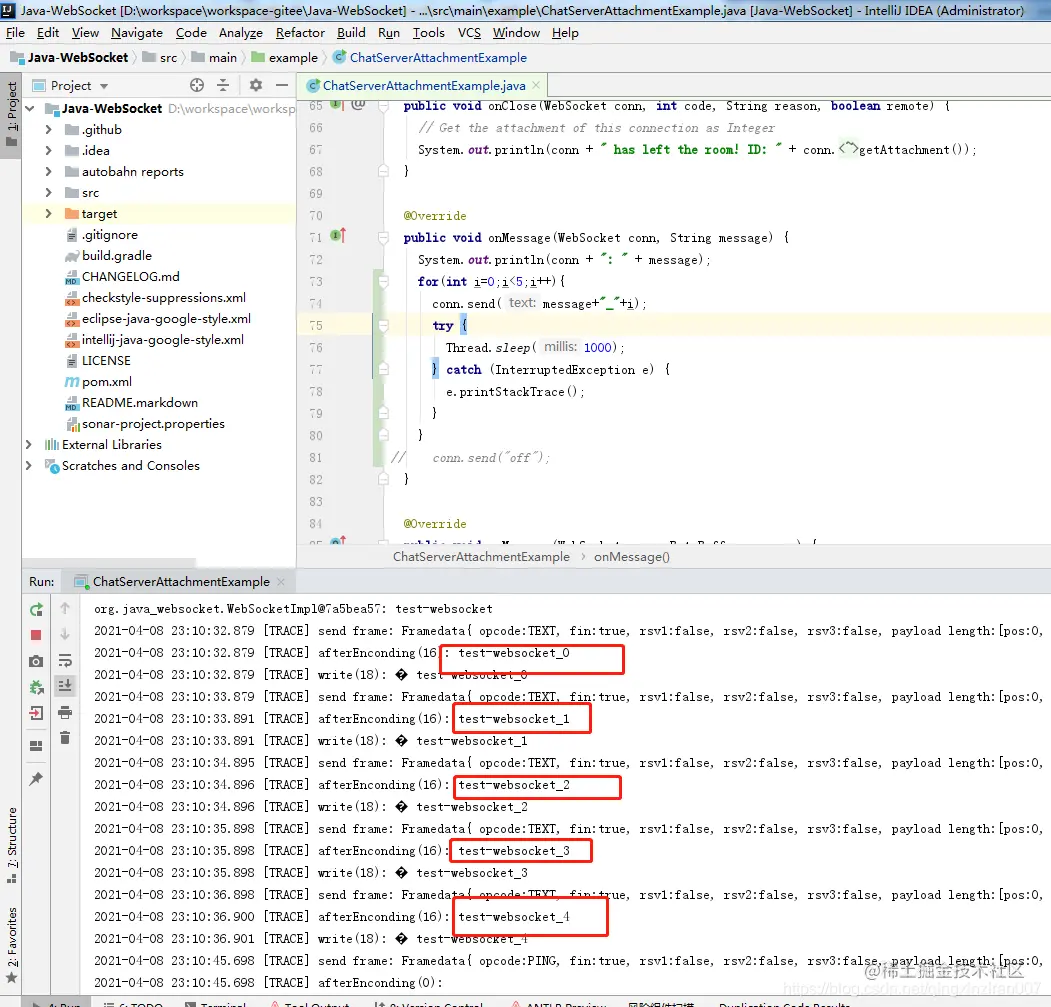This screenshot has height=1007, width=1051.
Task: Click the Attach Debugger bug icon
Action: point(36,687)
